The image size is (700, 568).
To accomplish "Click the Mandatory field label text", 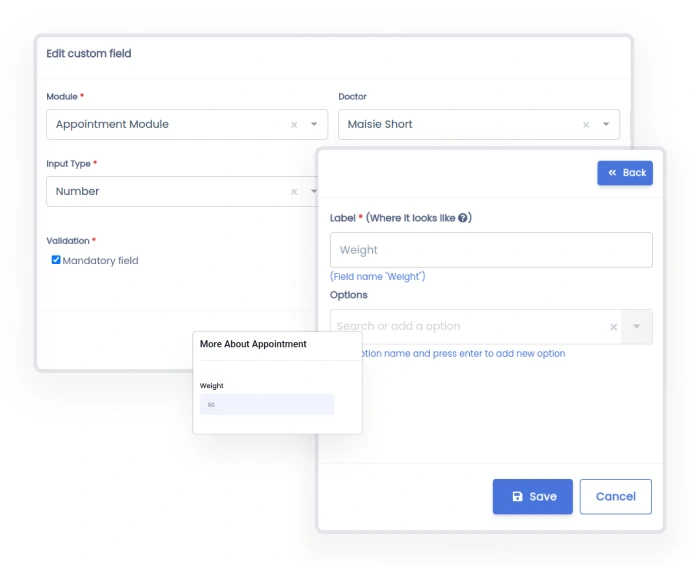I will pos(100,261).
